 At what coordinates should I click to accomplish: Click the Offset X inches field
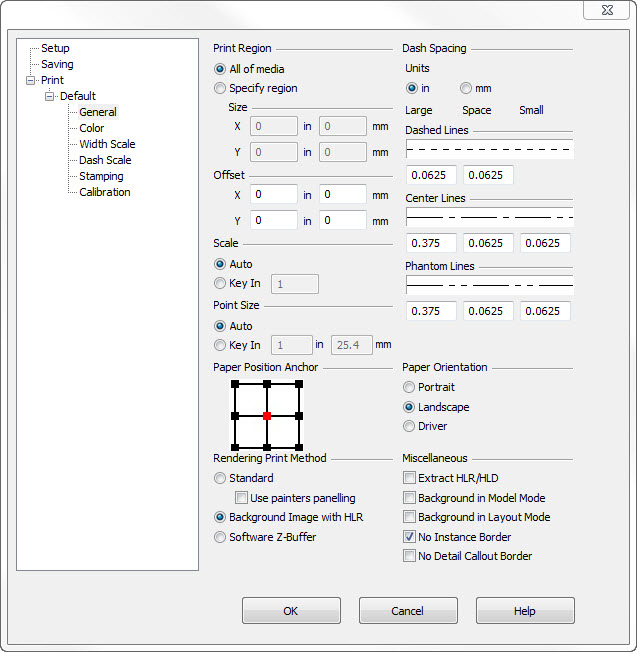pos(273,195)
